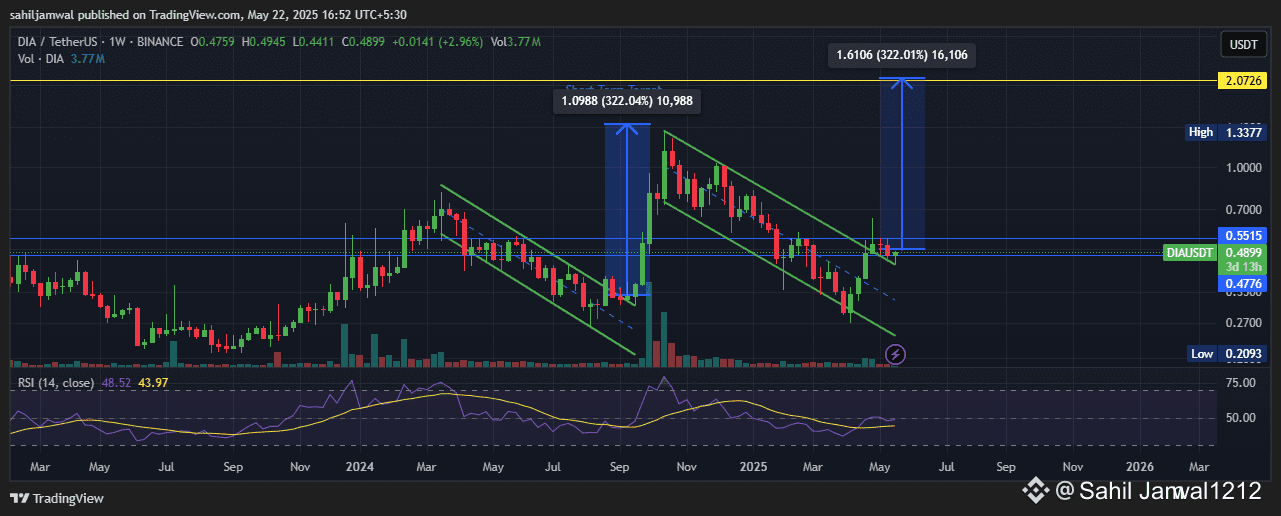
Task: Click the 1.0000 price scale value
Action: pyautogui.click(x=1243, y=168)
